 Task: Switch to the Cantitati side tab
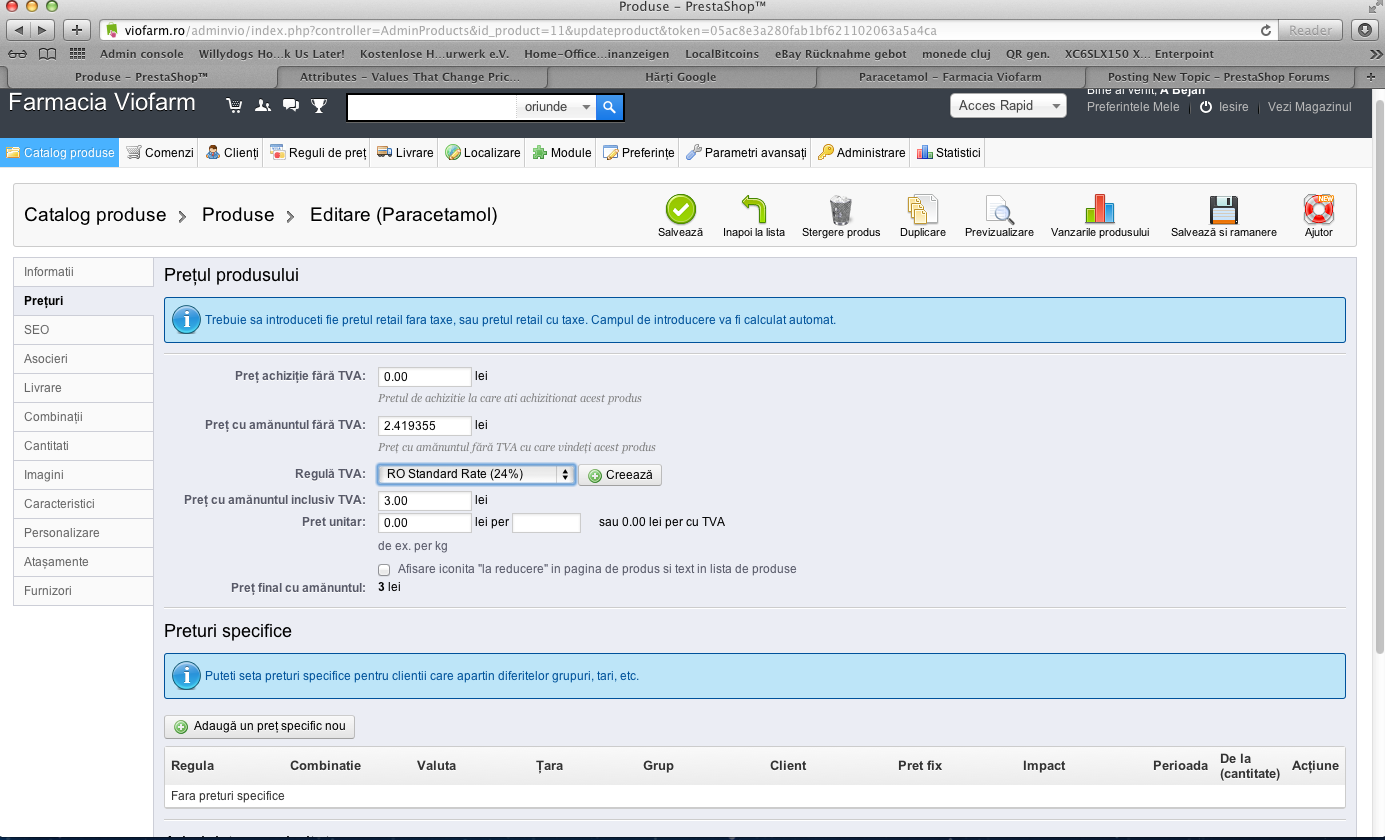(83, 446)
